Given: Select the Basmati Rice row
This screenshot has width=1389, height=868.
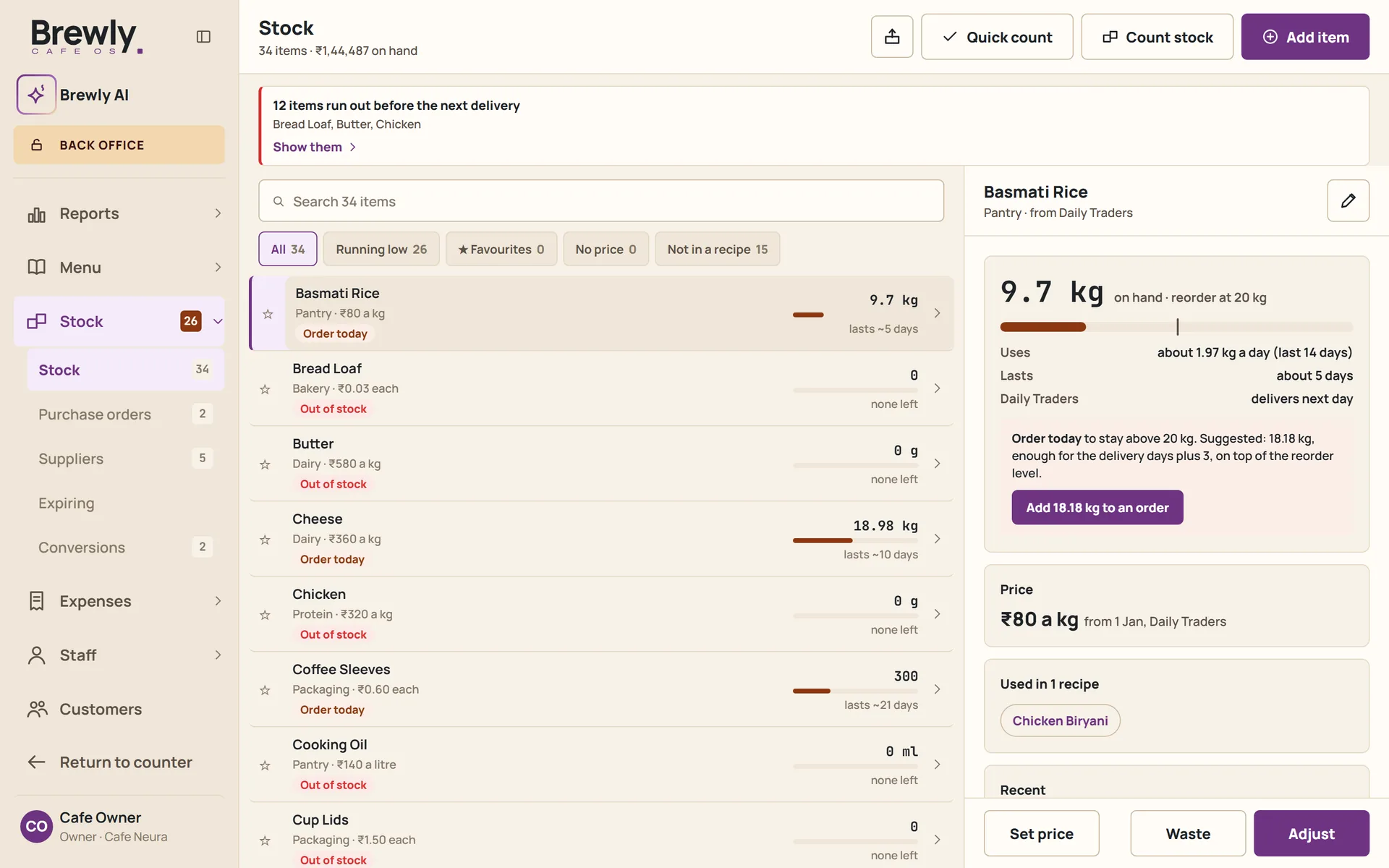Looking at the screenshot, I should (x=602, y=313).
